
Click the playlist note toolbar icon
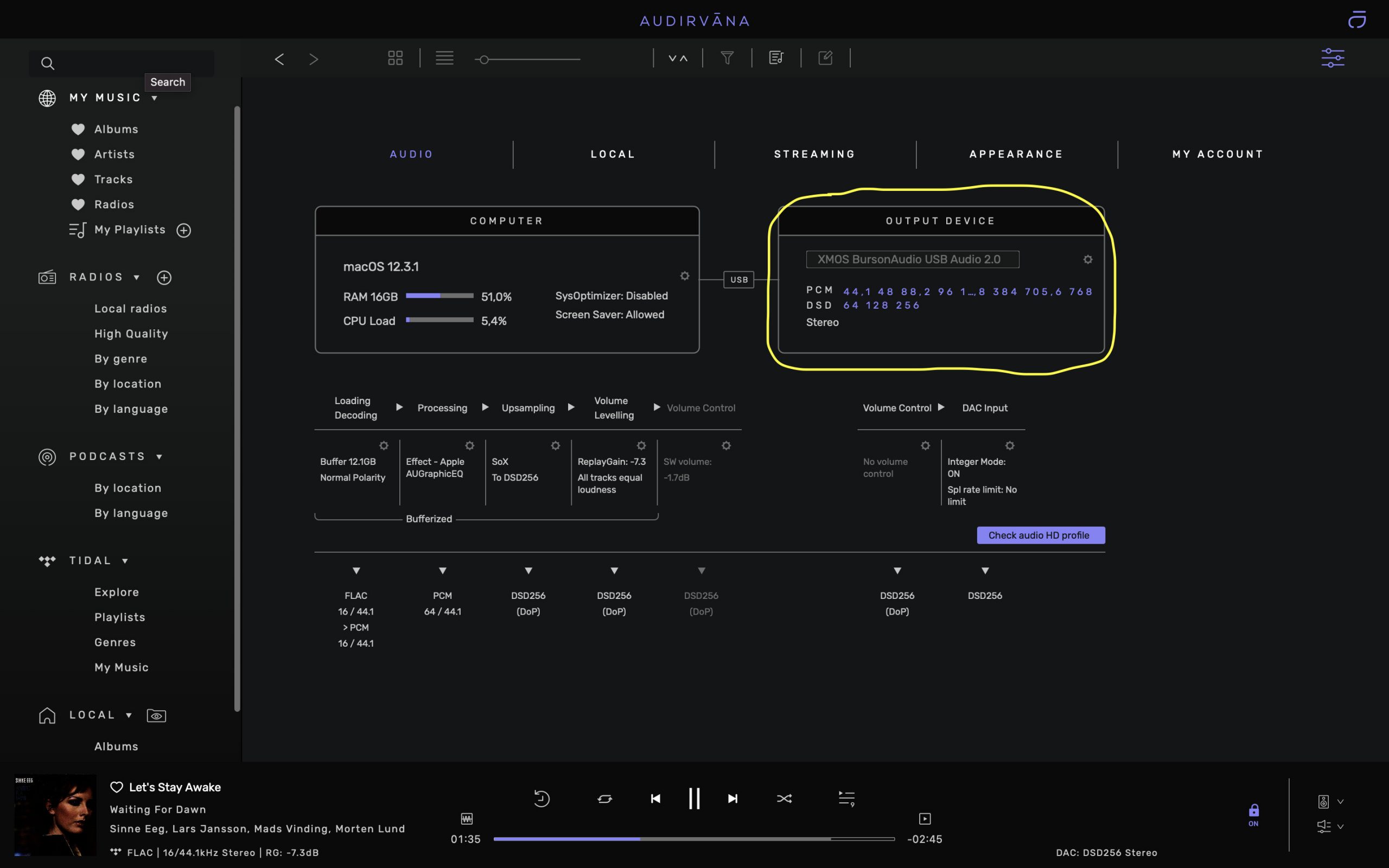point(776,58)
